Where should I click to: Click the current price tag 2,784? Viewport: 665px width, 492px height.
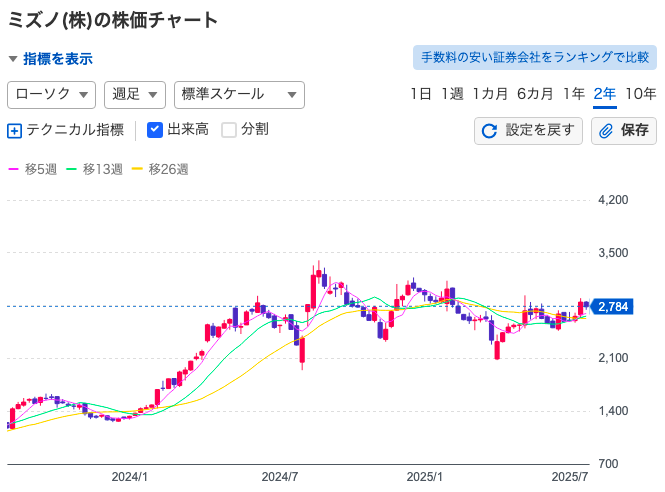(612, 306)
